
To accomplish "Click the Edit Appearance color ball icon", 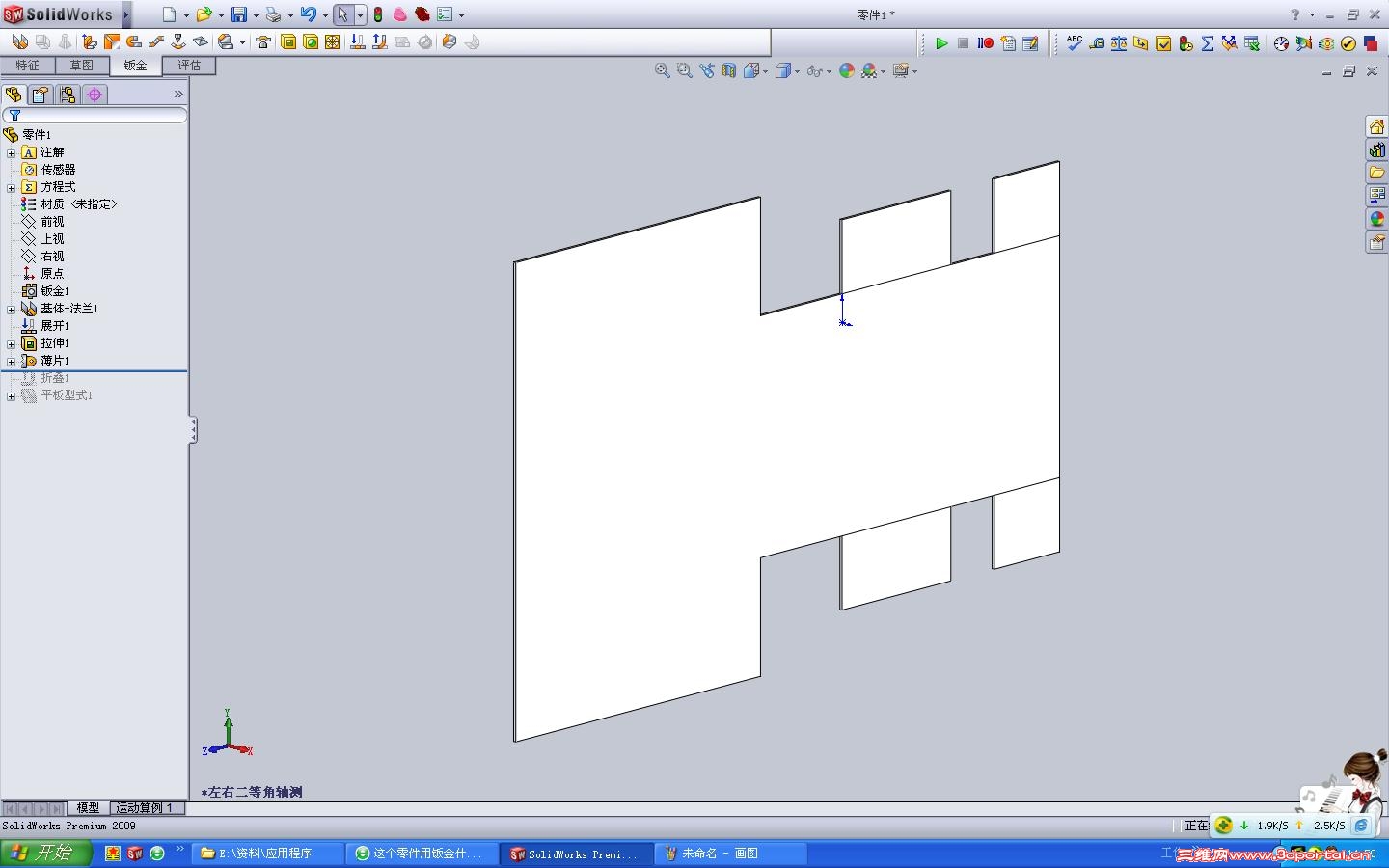I will (x=847, y=70).
